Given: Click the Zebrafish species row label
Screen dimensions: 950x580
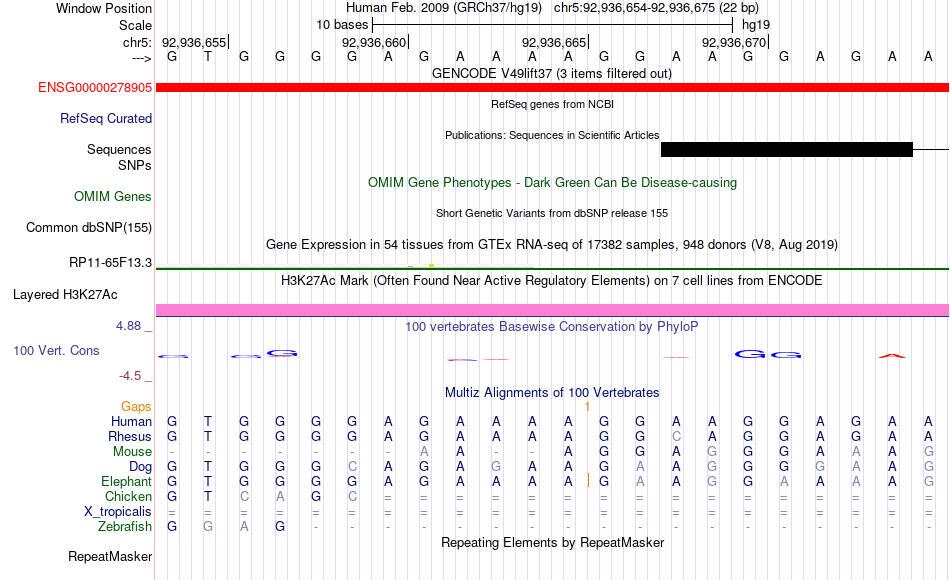Looking at the screenshot, I should click(x=125, y=526).
